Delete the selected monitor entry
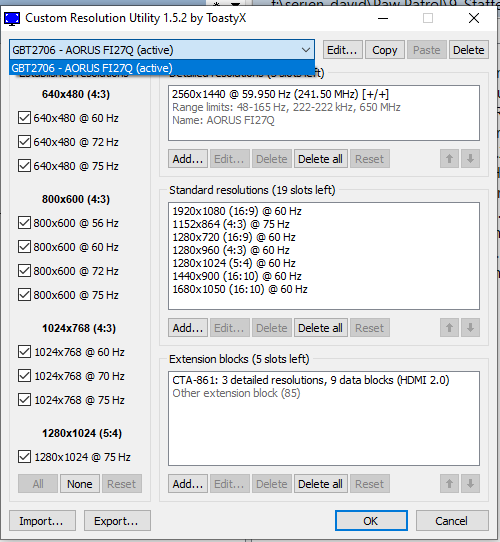 (x=469, y=50)
